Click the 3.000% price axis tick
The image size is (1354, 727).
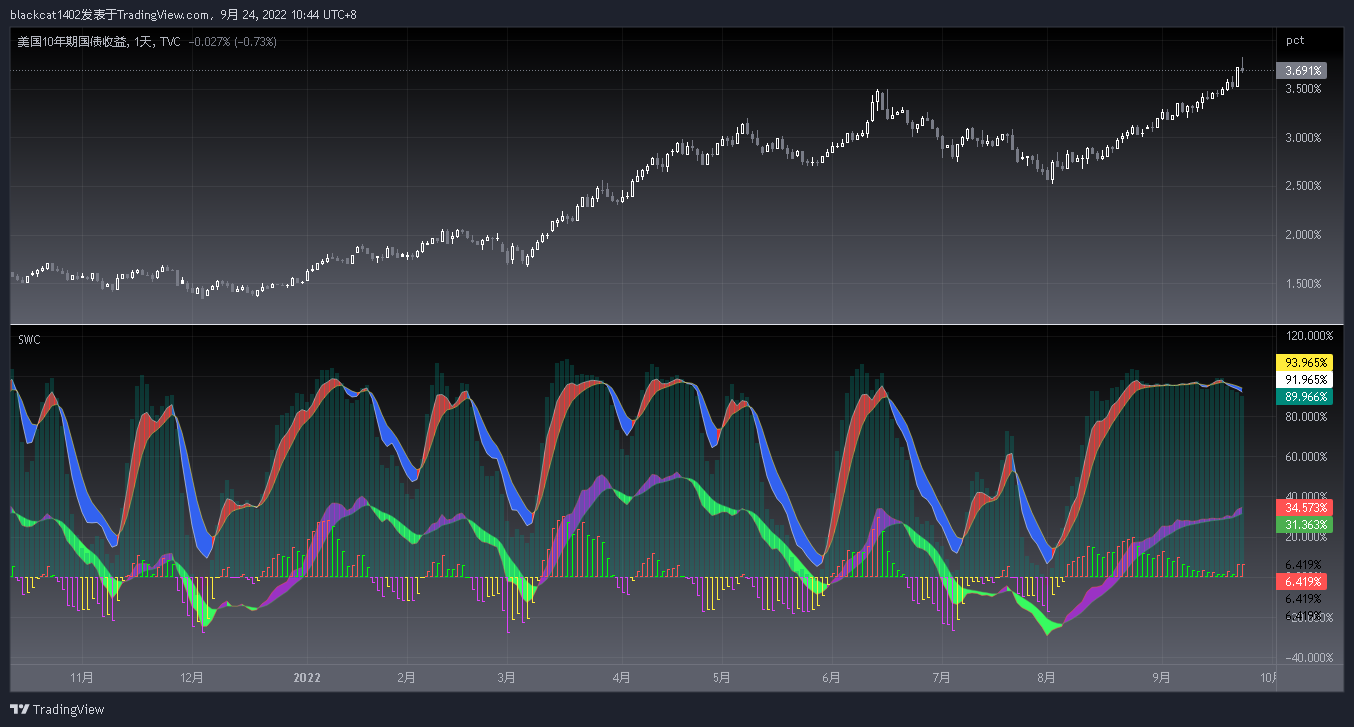tap(1303, 138)
